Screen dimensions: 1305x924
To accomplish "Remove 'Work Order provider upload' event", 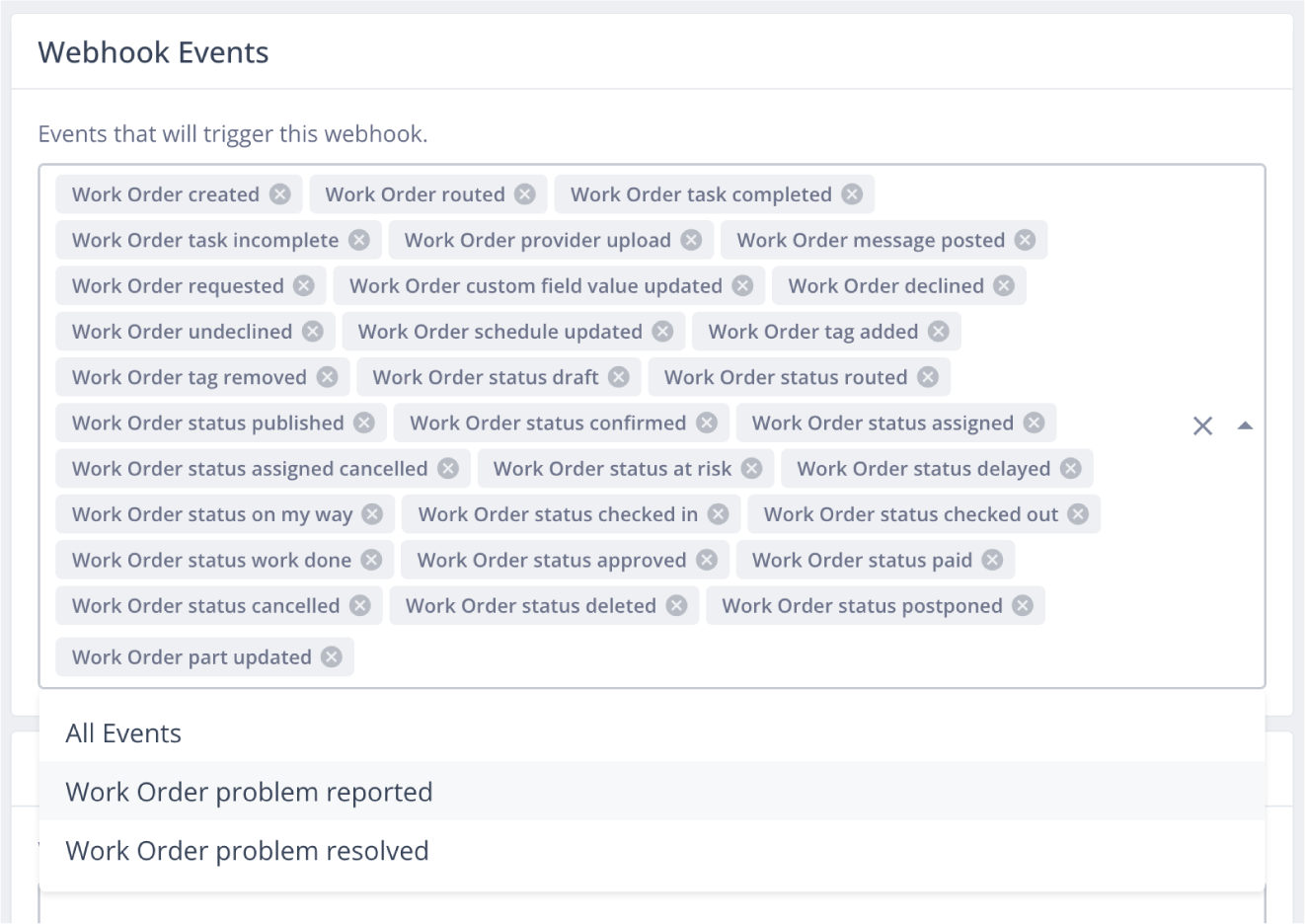I will 691,240.
